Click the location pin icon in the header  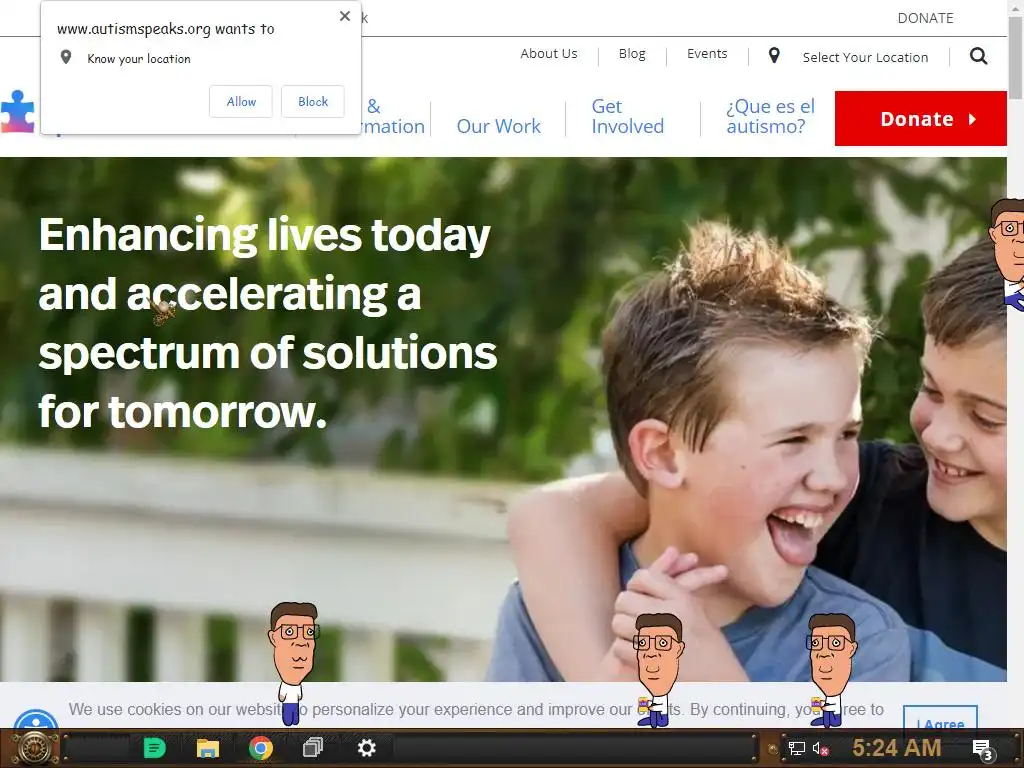[774, 56]
